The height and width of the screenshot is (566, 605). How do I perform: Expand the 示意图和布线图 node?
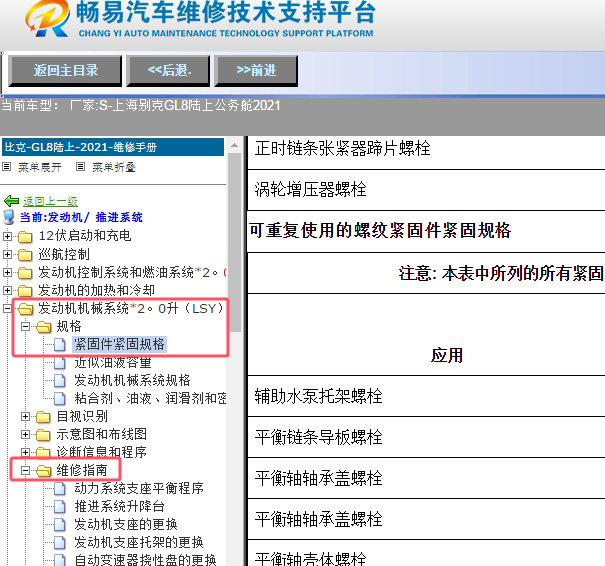(25, 434)
